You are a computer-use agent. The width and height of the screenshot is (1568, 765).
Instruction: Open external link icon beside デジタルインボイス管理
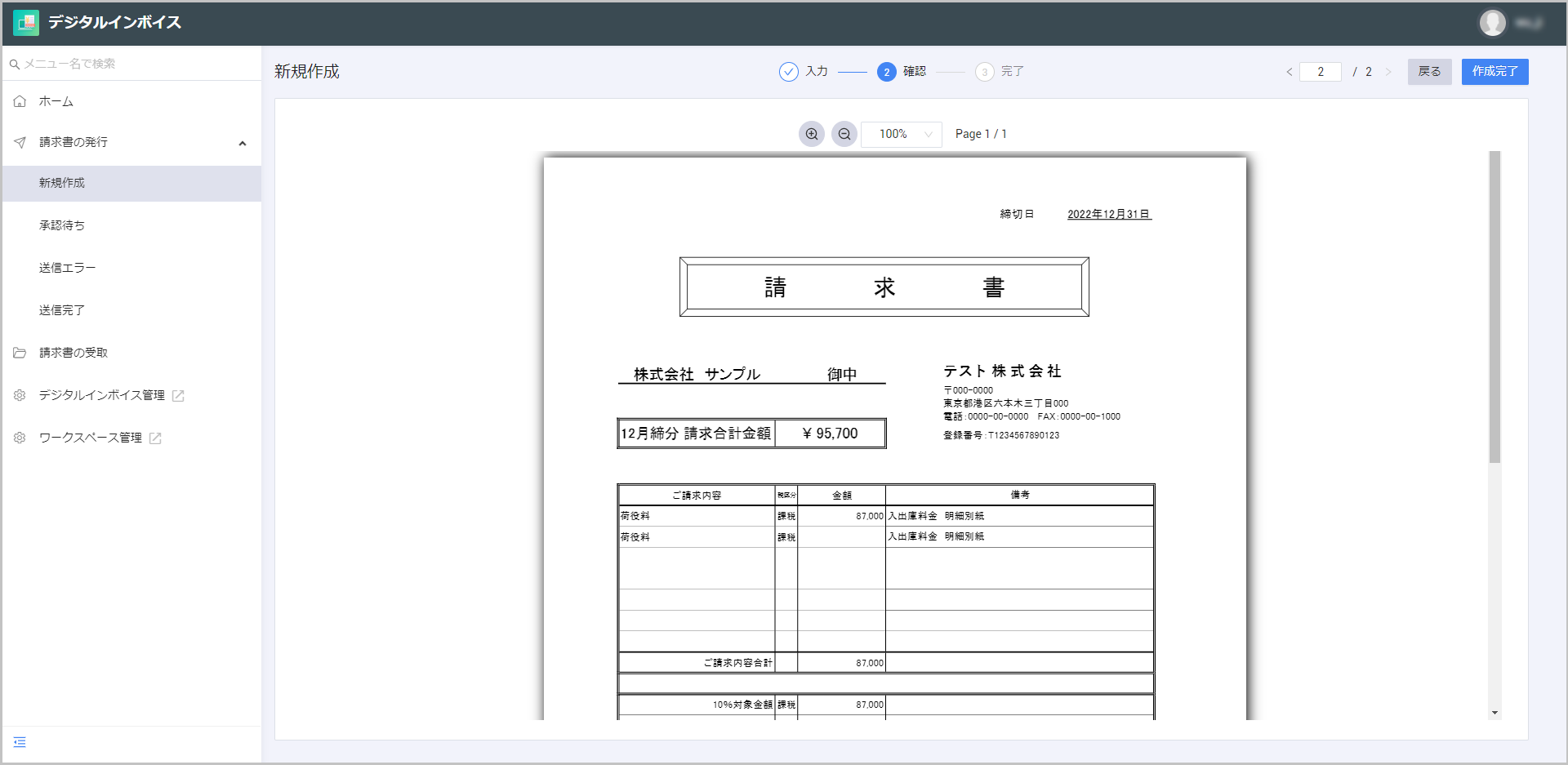pyautogui.click(x=178, y=396)
